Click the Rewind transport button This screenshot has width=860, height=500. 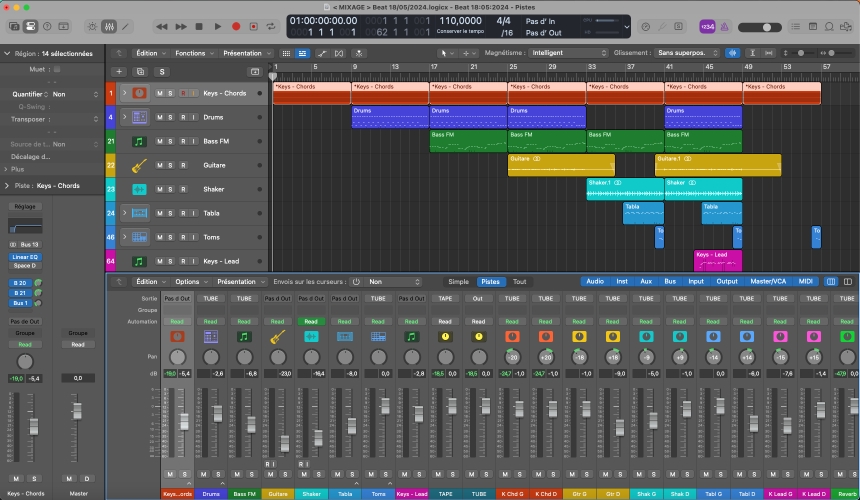pyautogui.click(x=162, y=26)
